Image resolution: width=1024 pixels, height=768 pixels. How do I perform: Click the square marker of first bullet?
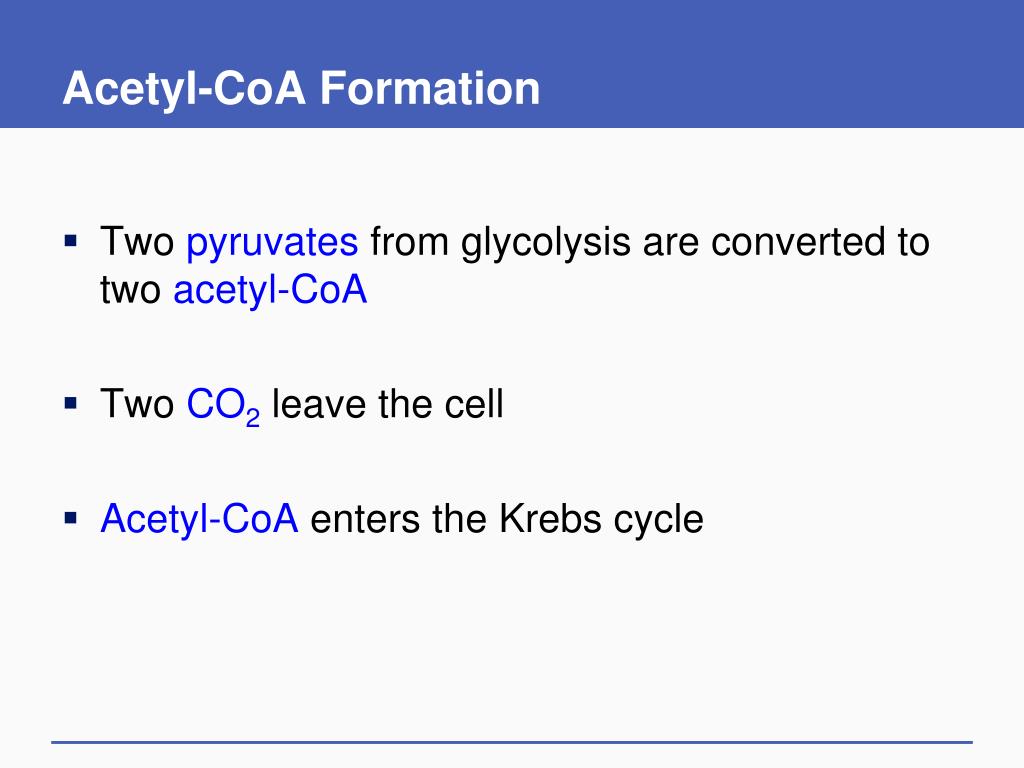tap(71, 241)
